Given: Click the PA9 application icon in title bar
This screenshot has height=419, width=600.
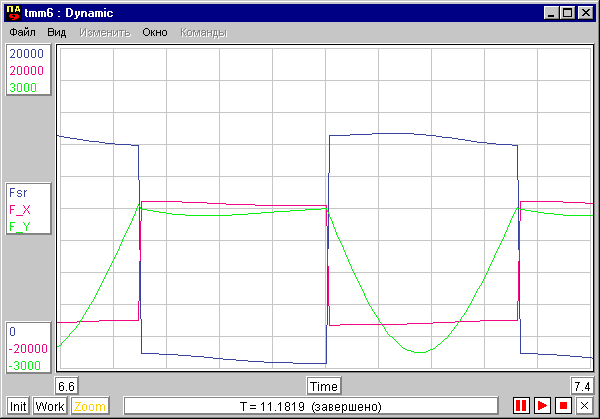Looking at the screenshot, I should 14,13.
